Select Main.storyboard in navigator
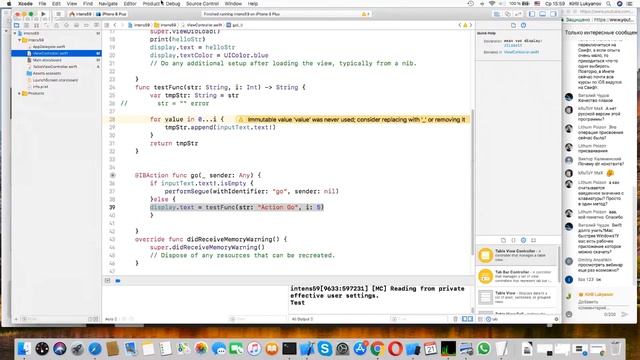640x360 pixels. [x=47, y=60]
